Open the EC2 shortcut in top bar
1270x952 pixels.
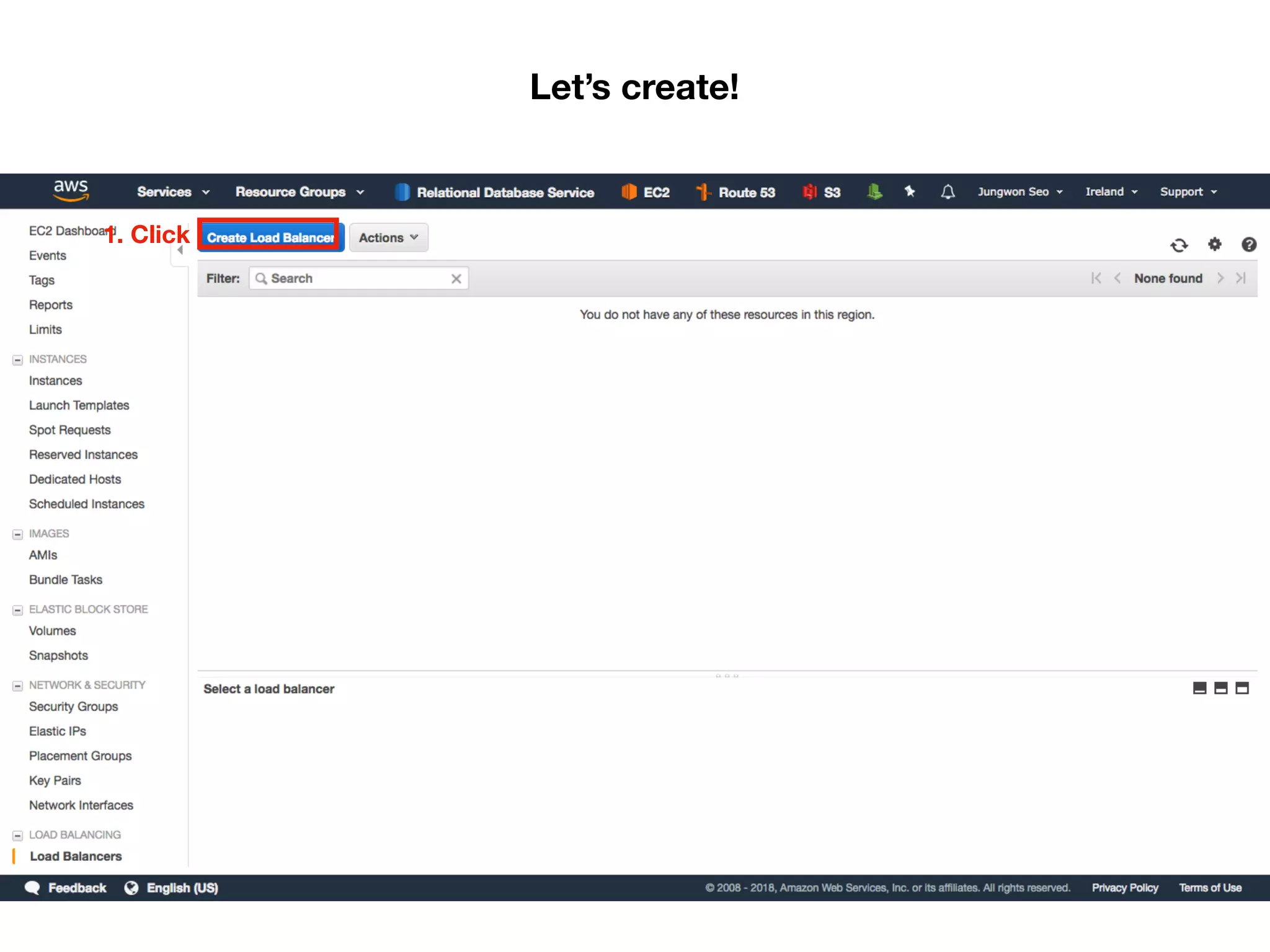coord(646,192)
